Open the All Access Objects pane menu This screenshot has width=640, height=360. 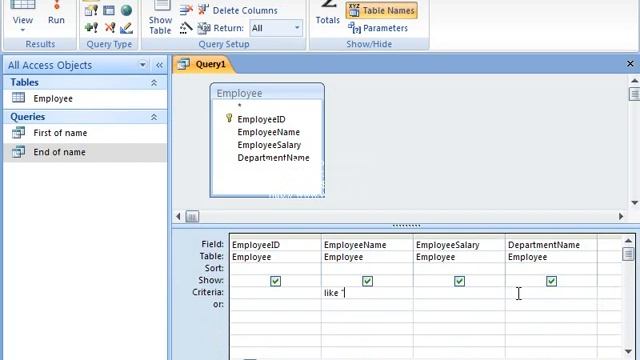coord(142,65)
